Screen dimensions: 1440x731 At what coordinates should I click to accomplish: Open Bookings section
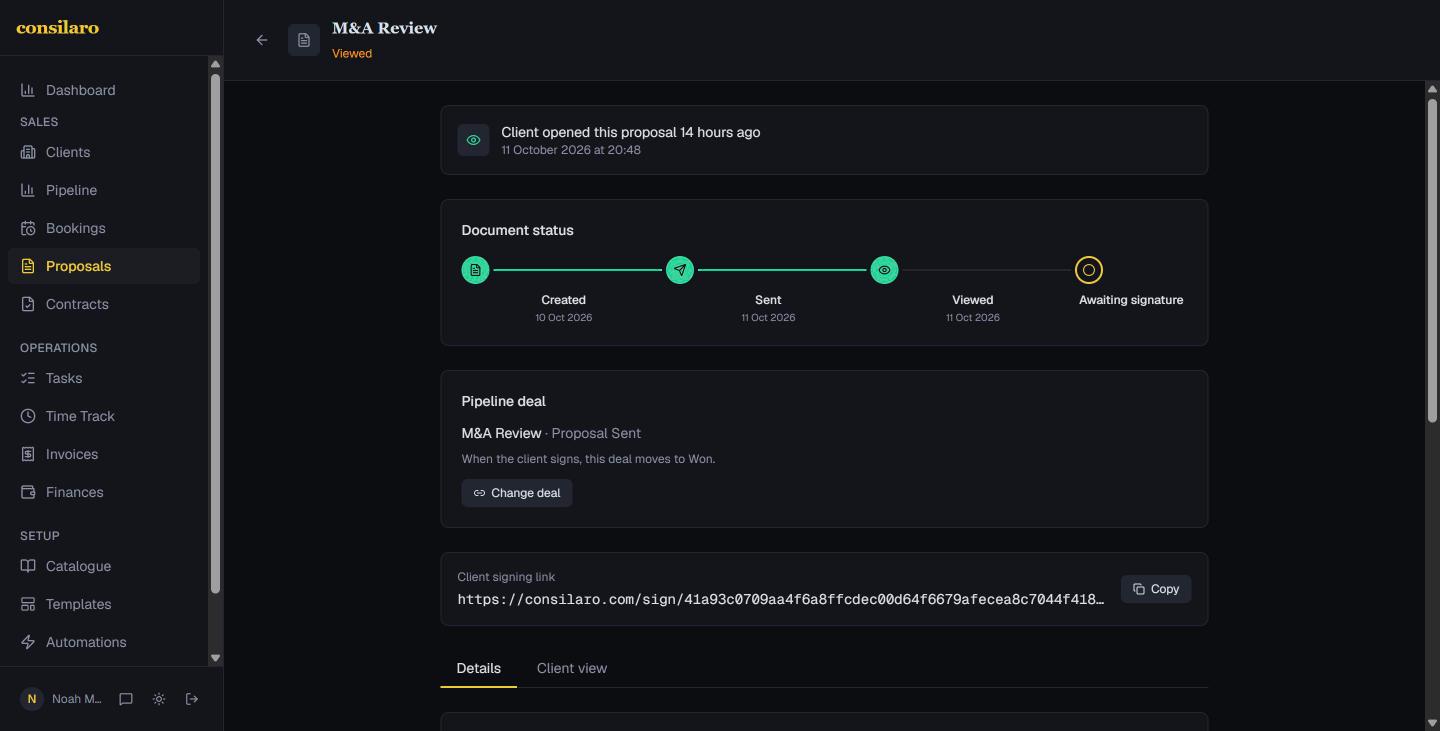104,228
